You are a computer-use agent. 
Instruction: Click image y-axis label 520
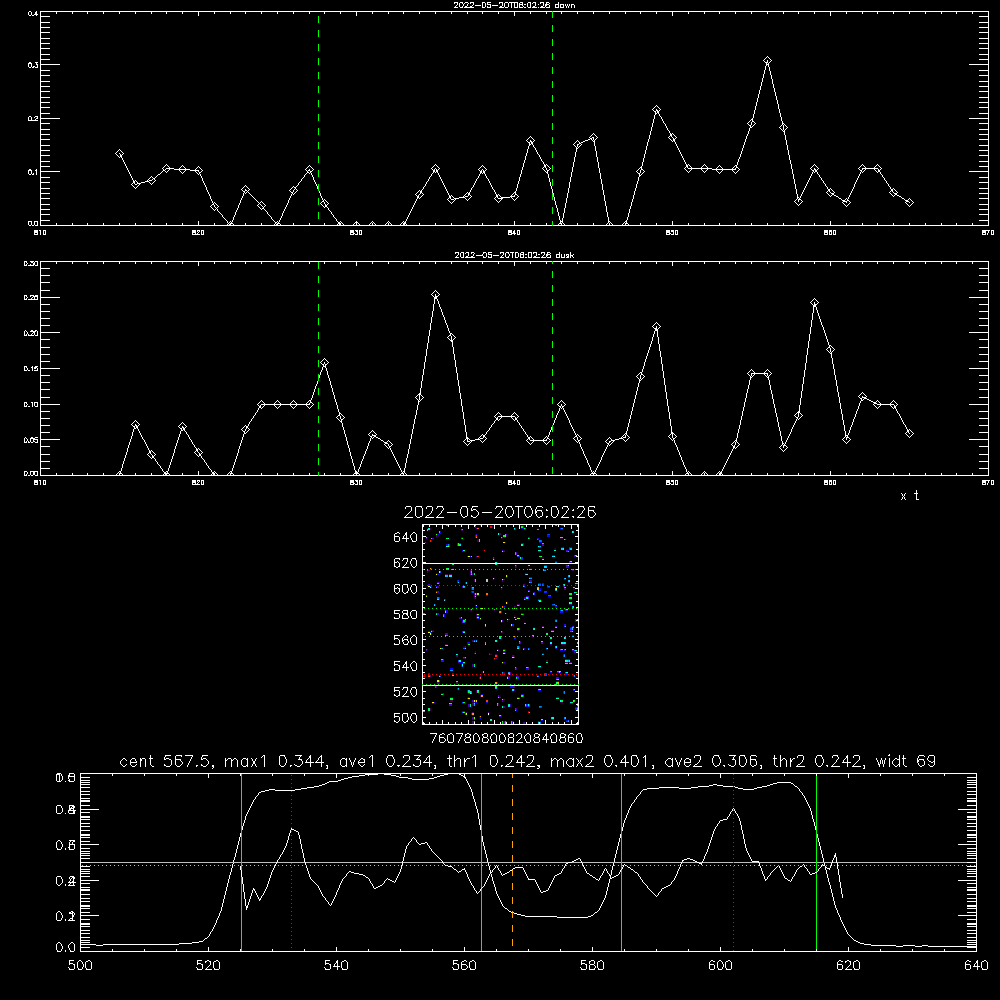(x=406, y=692)
